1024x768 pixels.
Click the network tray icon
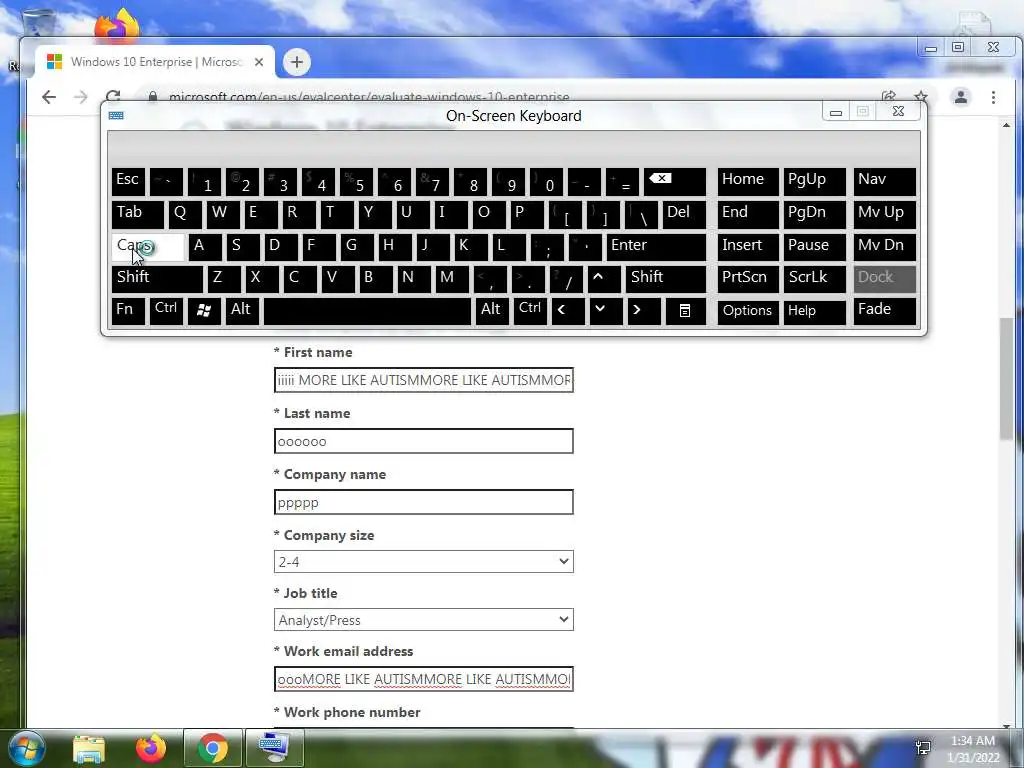pos(923,748)
